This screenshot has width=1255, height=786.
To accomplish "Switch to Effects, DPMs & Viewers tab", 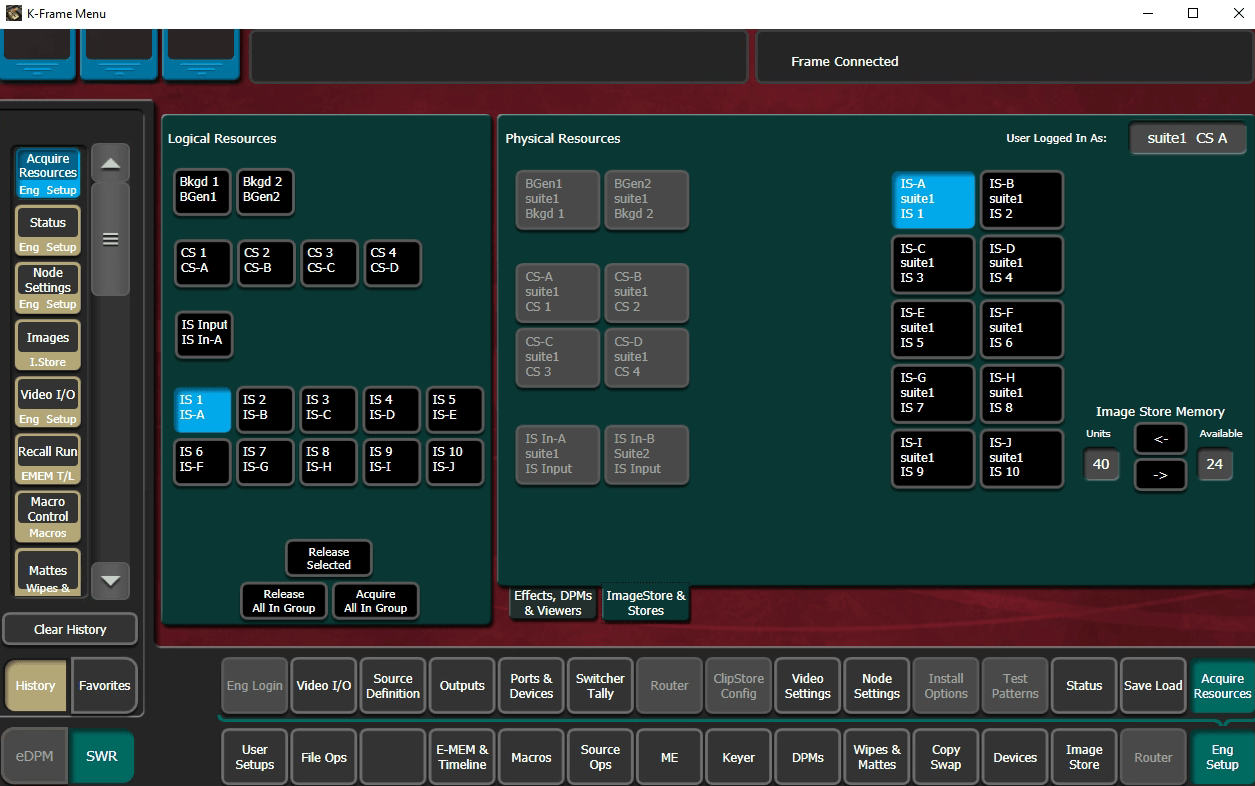I will (552, 603).
